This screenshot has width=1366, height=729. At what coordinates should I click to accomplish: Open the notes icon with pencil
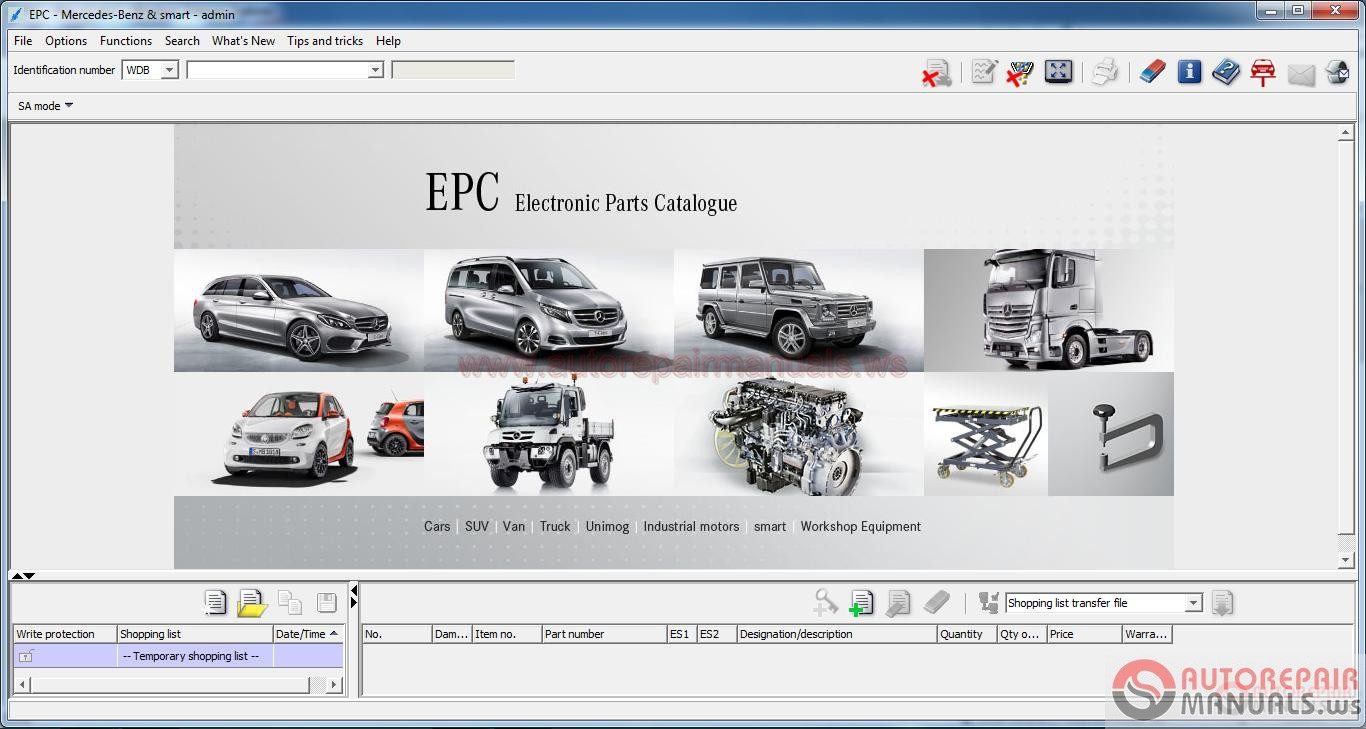click(985, 72)
